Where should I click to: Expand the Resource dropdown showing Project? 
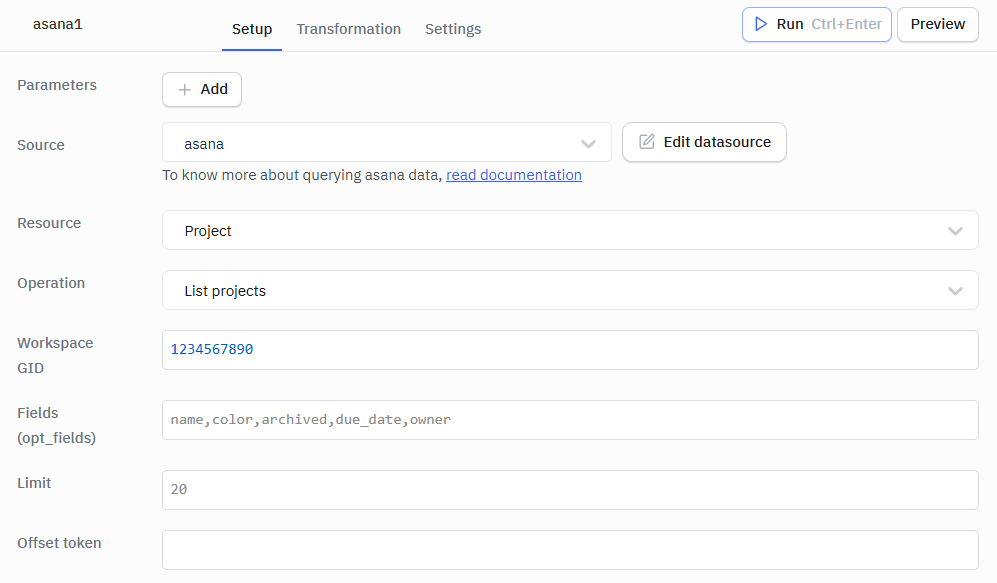coord(570,230)
